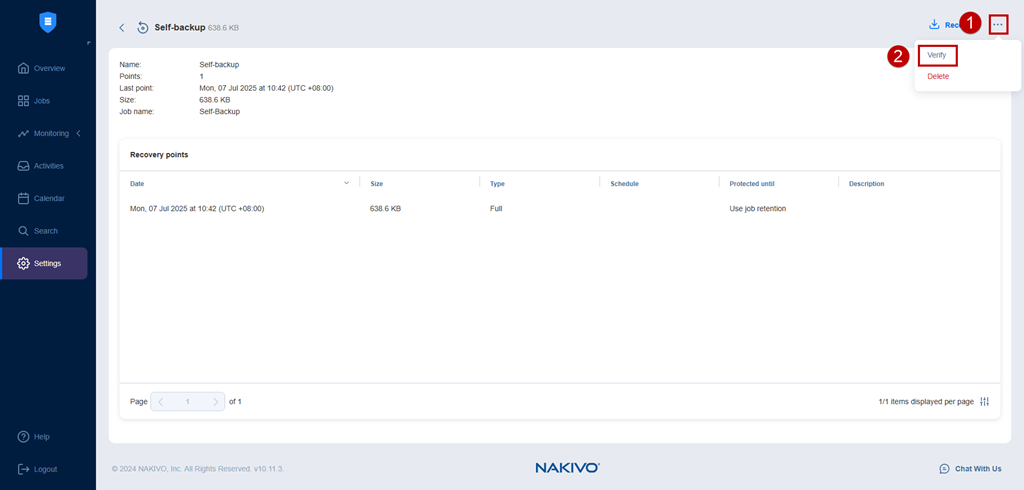Click the Self-backup restore icon in header
1024x490 pixels.
pyautogui.click(x=143, y=27)
